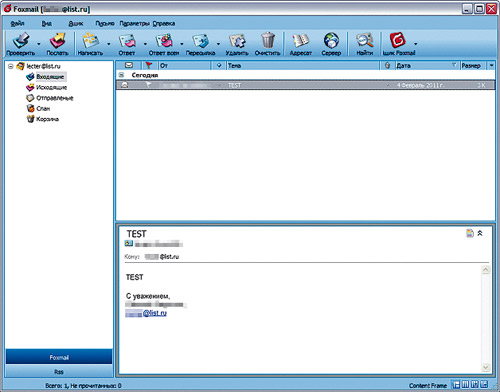Open the dropdown arrow next to Ответ

[145, 44]
